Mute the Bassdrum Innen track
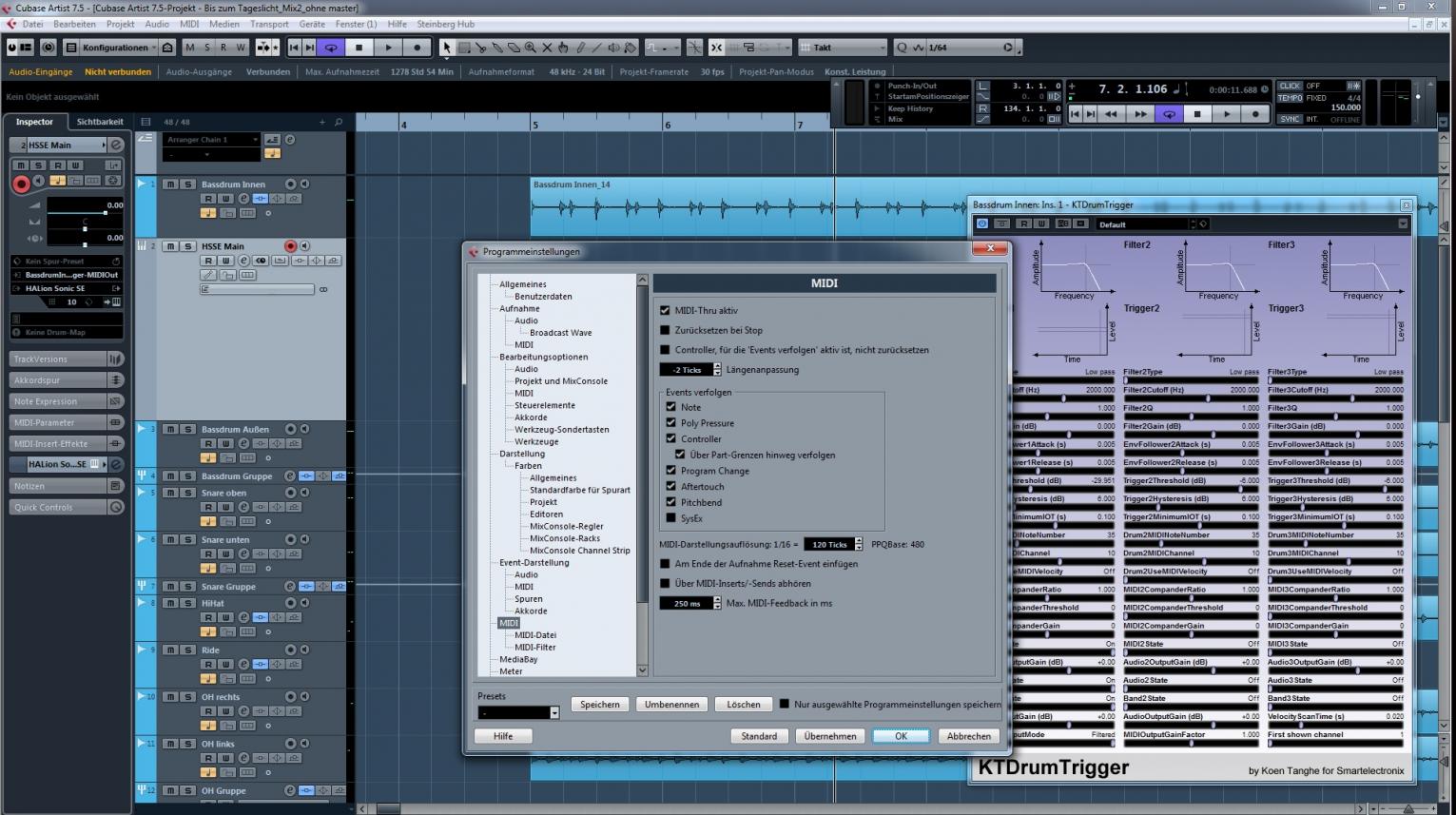This screenshot has width=1456, height=815. pyautogui.click(x=170, y=184)
